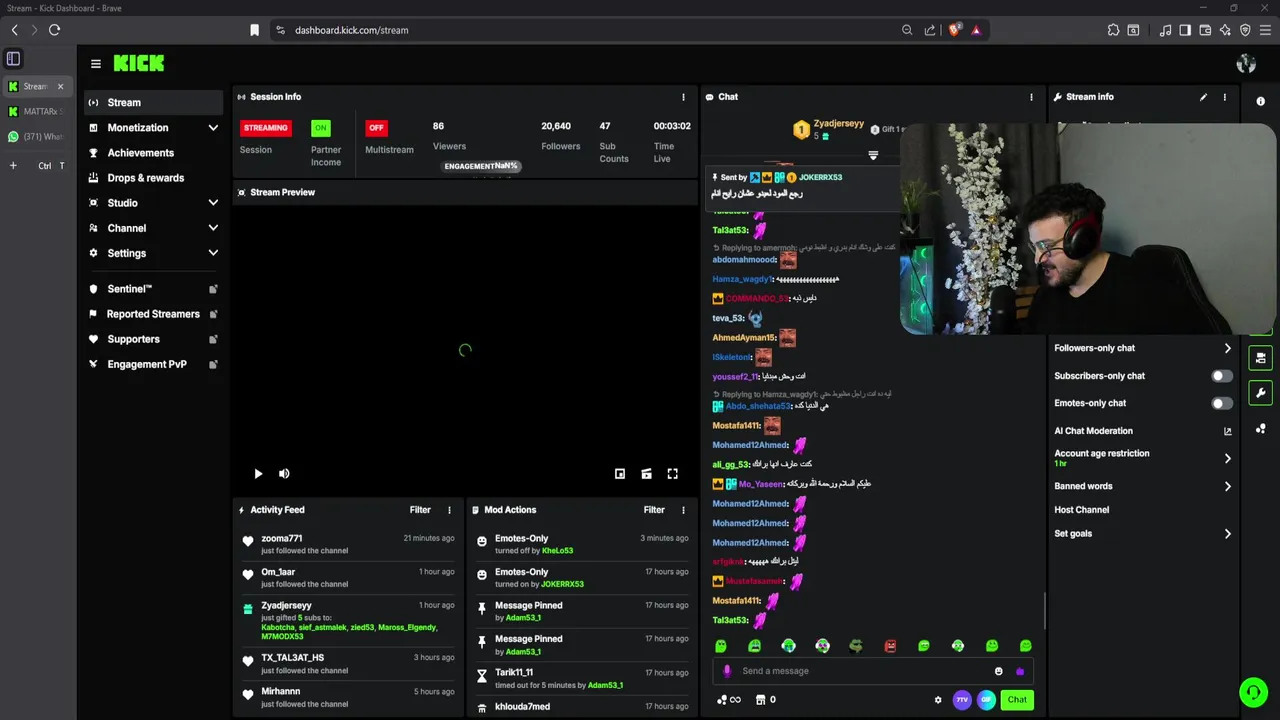Screen dimensions: 1280x720
Task: Open Drops & rewards page
Action: pos(153,178)
